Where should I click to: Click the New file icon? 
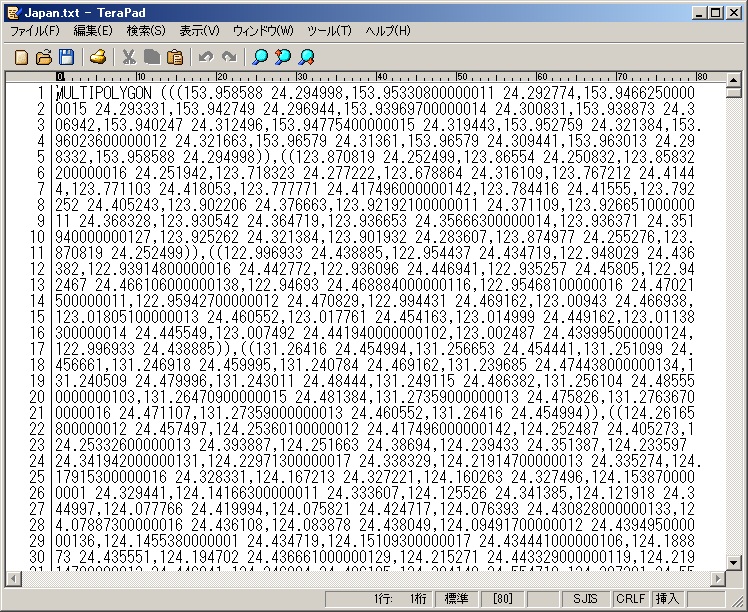(21, 57)
